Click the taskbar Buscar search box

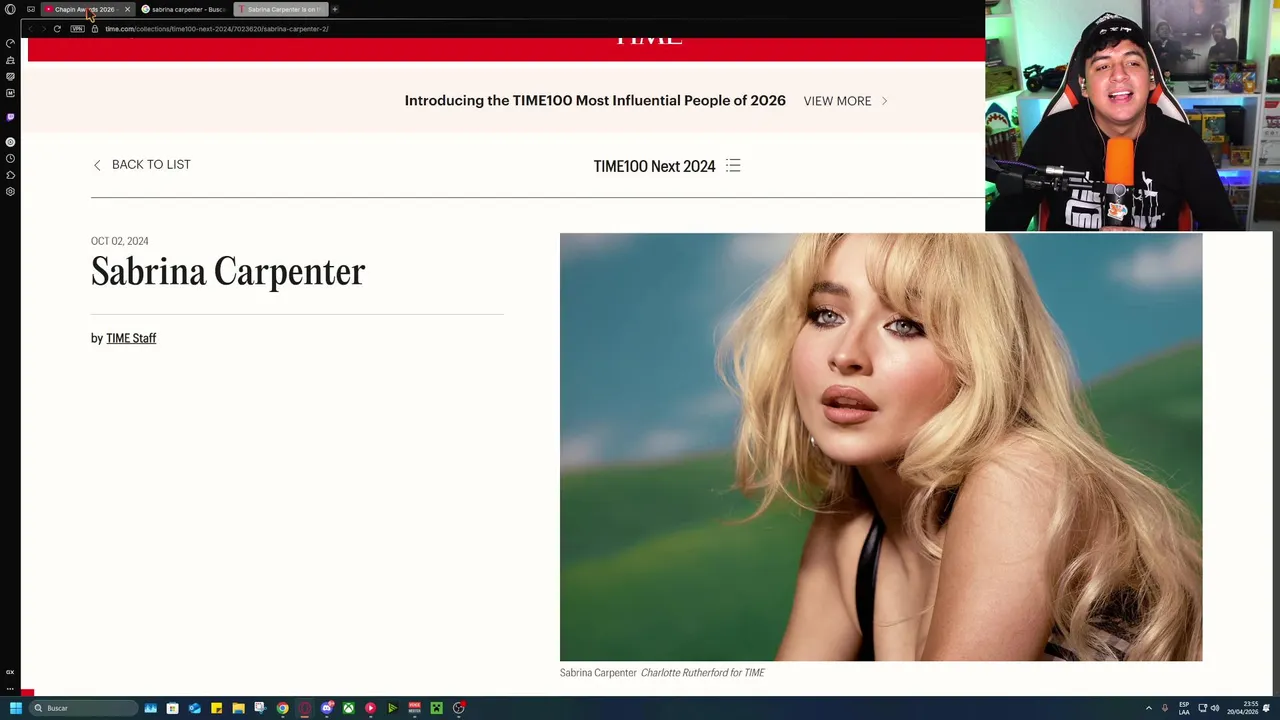coord(84,708)
